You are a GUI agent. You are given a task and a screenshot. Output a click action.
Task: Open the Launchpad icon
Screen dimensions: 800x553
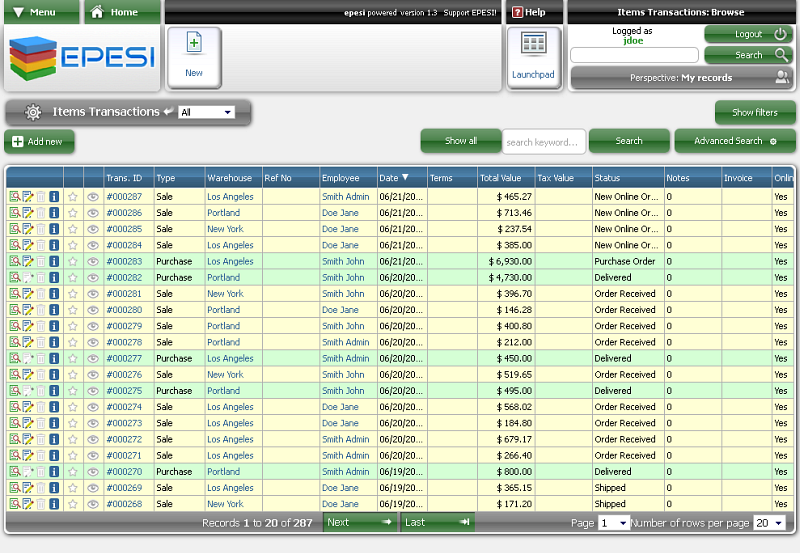tap(533, 57)
